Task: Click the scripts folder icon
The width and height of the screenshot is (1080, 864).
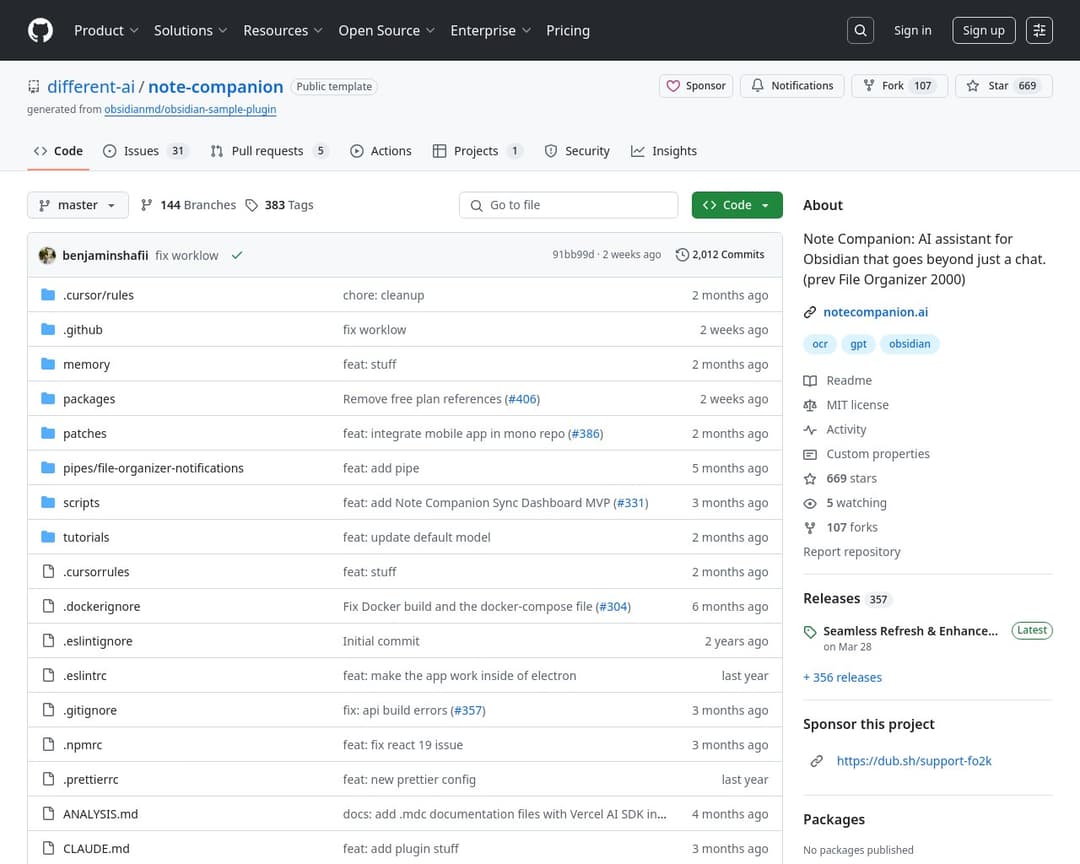Action: coord(48,502)
